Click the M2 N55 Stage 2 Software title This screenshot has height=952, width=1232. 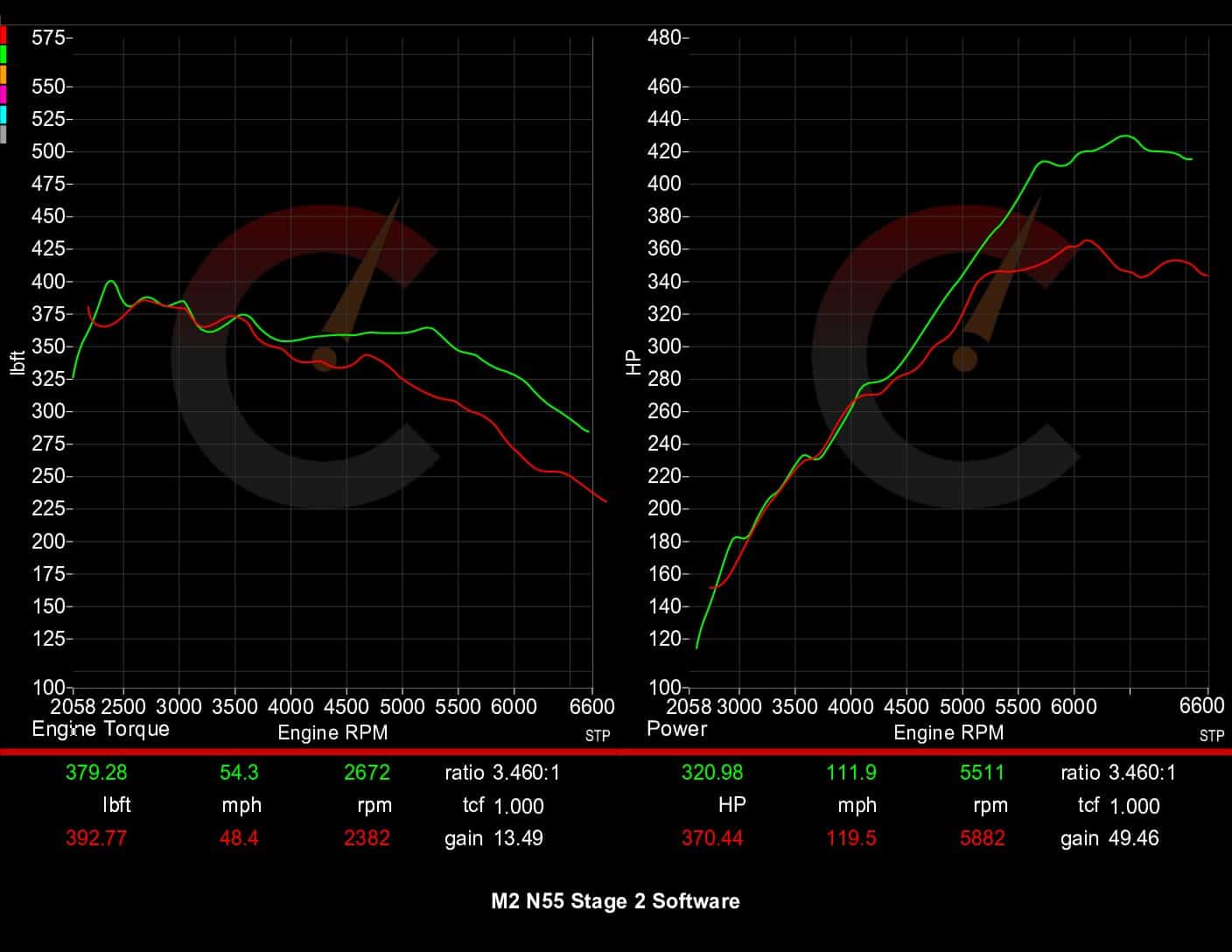[x=615, y=901]
